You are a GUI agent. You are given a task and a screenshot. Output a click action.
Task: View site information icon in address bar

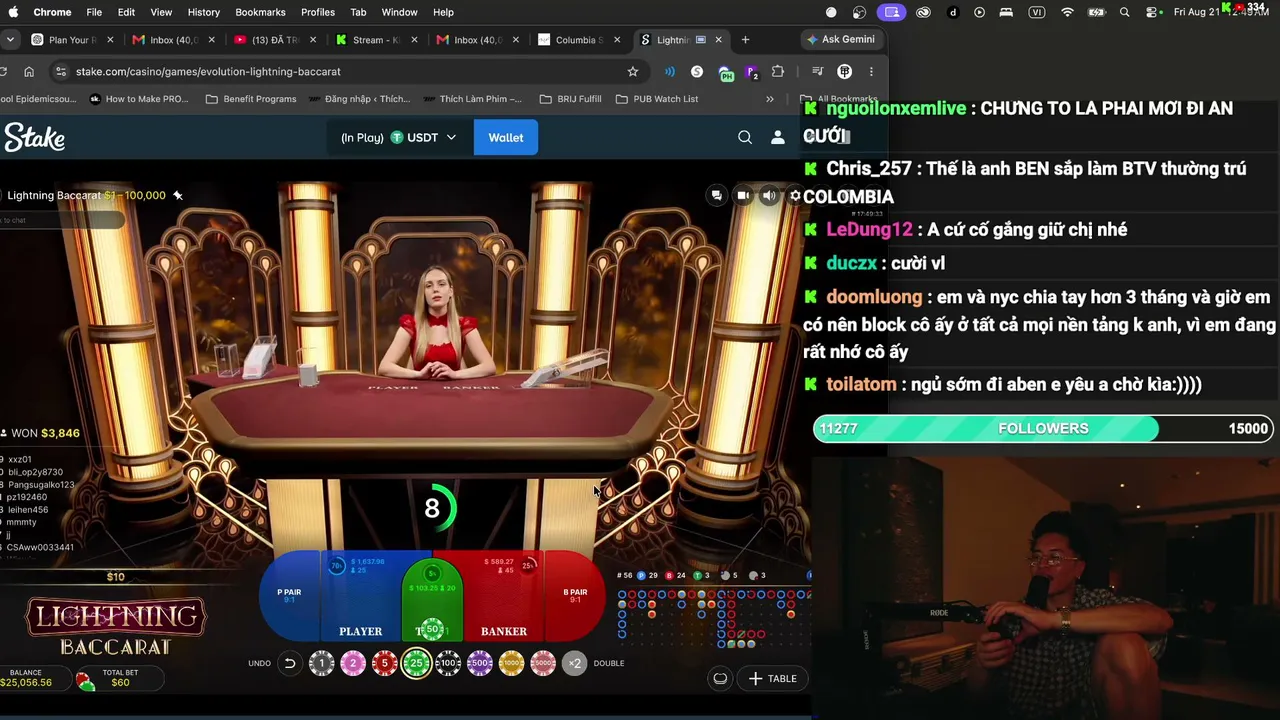pyautogui.click(x=61, y=71)
